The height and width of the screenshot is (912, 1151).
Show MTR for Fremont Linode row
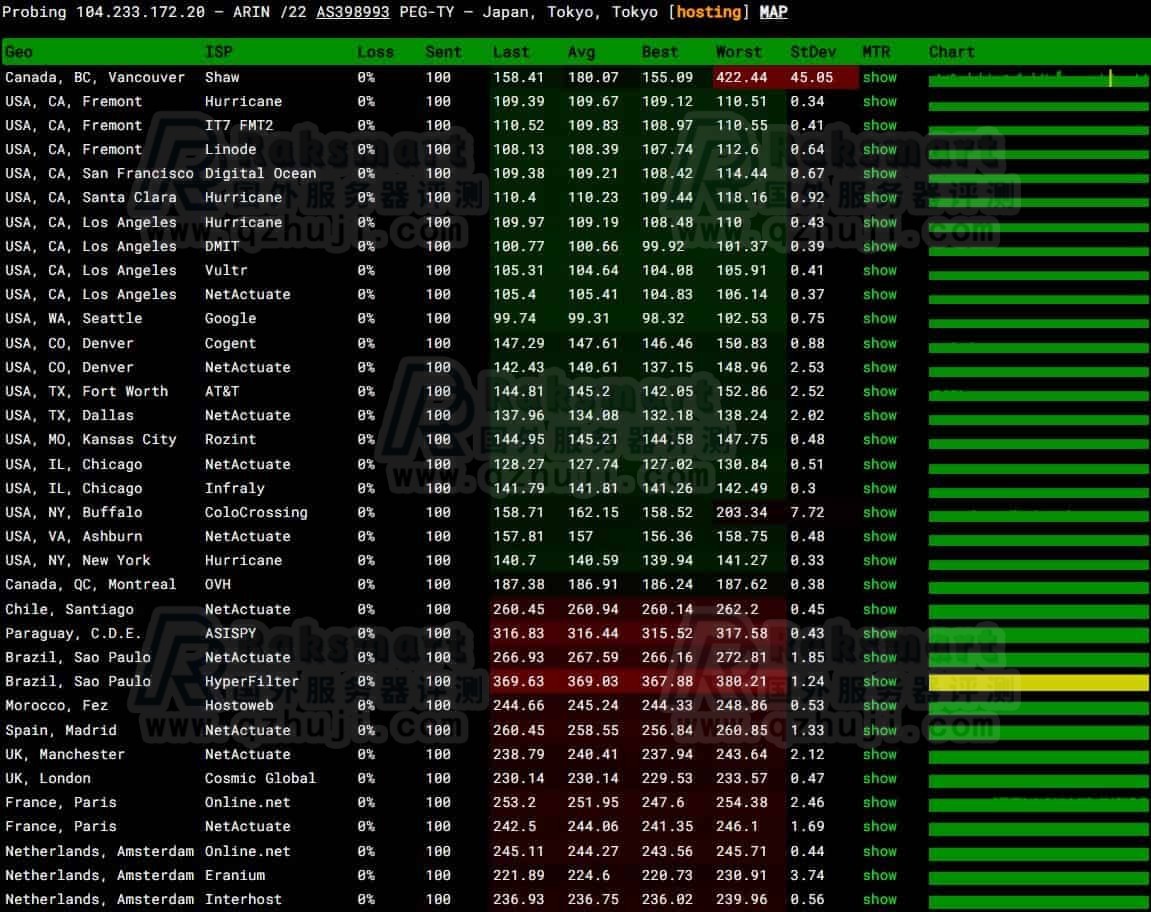click(880, 149)
